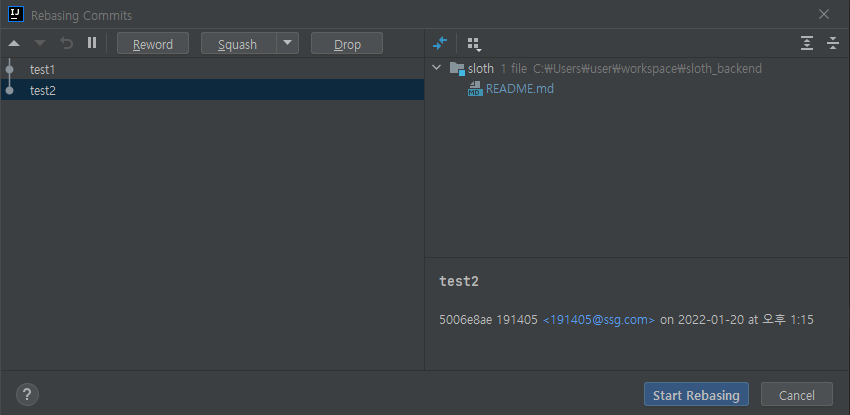Screen dimensions: 850x415
Task: Click the Collapse All icon
Action: [x=833, y=43]
